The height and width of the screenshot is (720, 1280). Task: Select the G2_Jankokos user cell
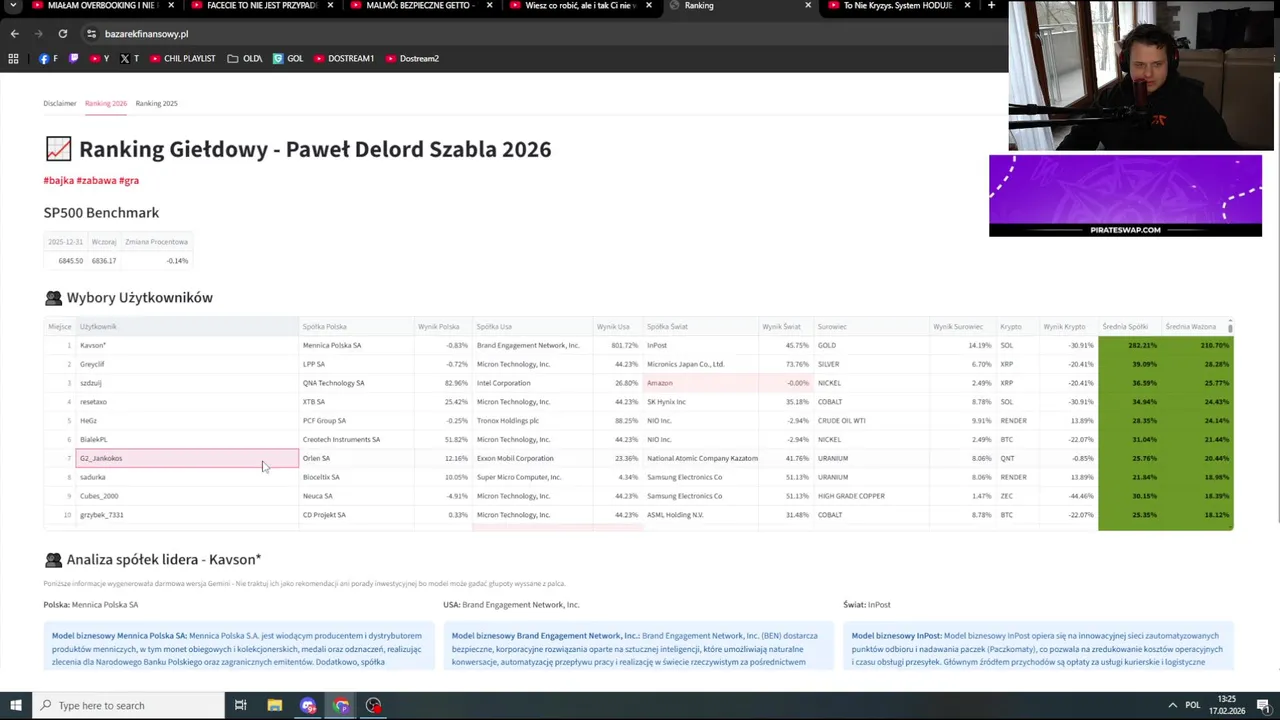coord(187,458)
